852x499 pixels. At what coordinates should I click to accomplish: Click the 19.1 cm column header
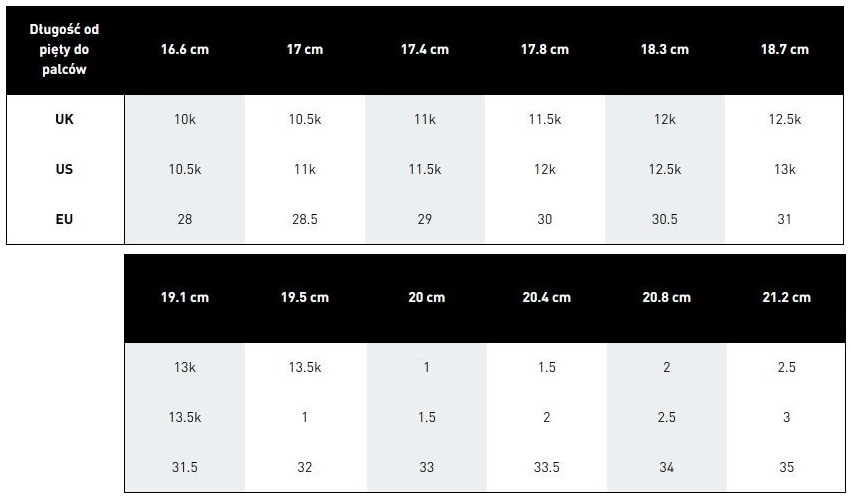[x=184, y=298]
